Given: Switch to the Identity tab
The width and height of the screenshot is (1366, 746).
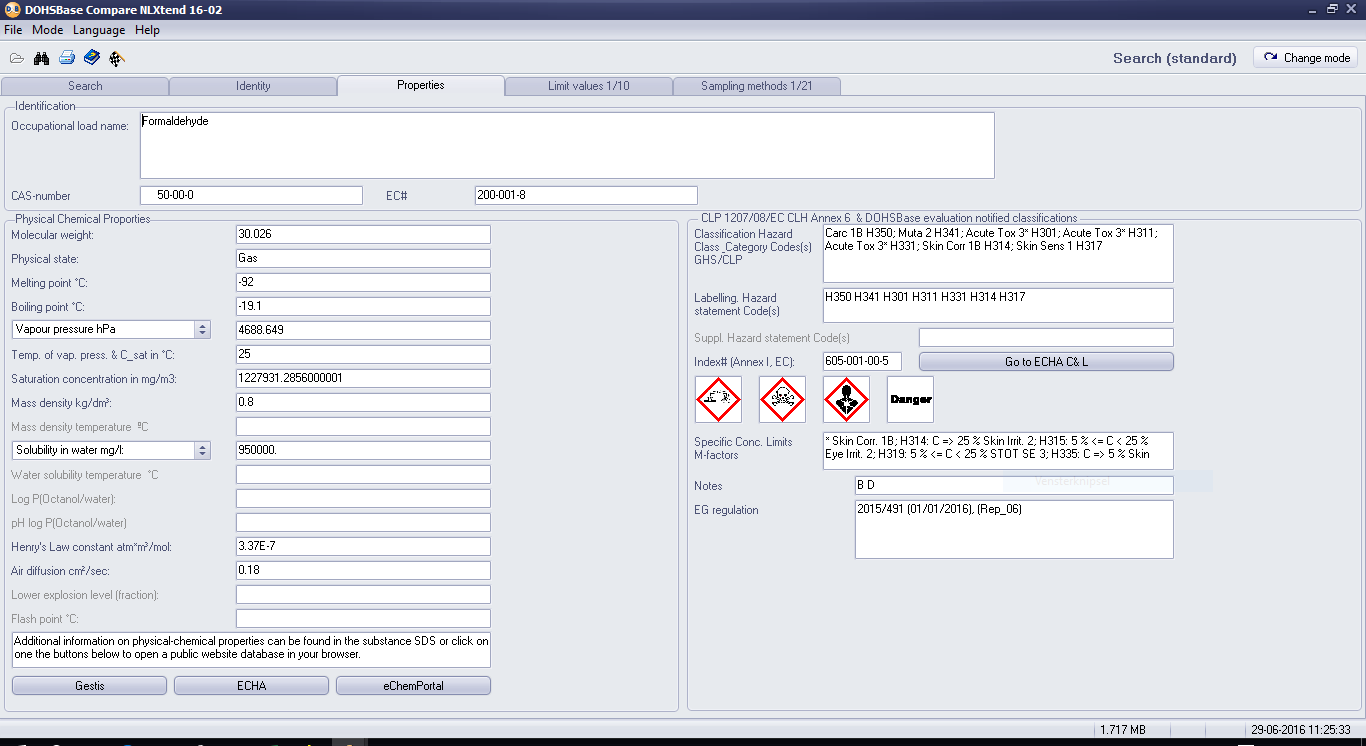Looking at the screenshot, I should point(253,86).
